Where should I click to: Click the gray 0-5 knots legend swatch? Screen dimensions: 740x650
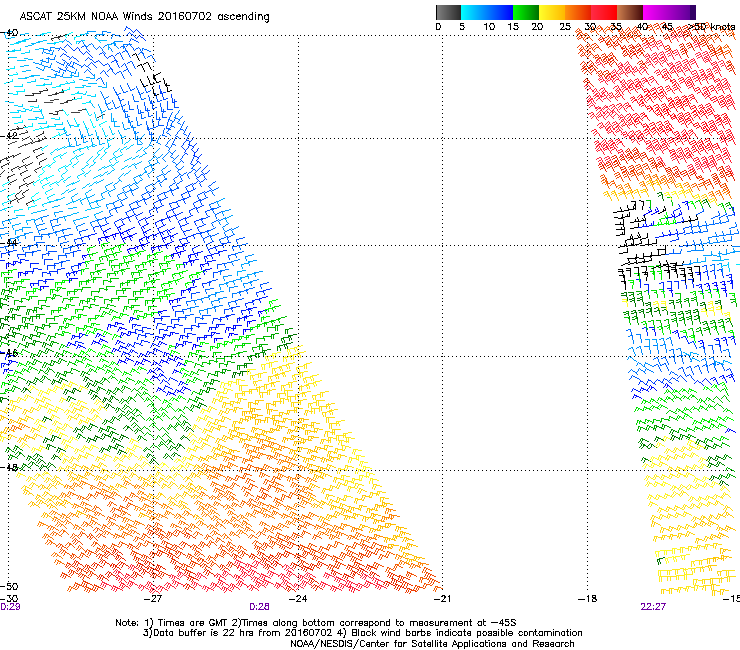[x=448, y=12]
